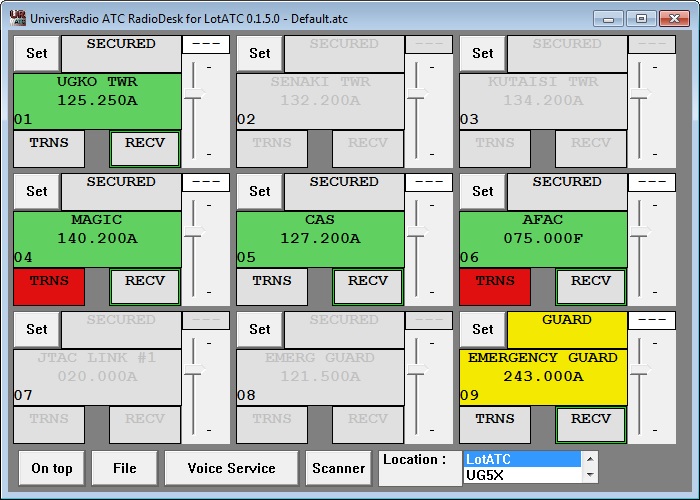700x500 pixels.
Task: Select the AFAC 075.000F channel panel
Action: click(x=543, y=239)
